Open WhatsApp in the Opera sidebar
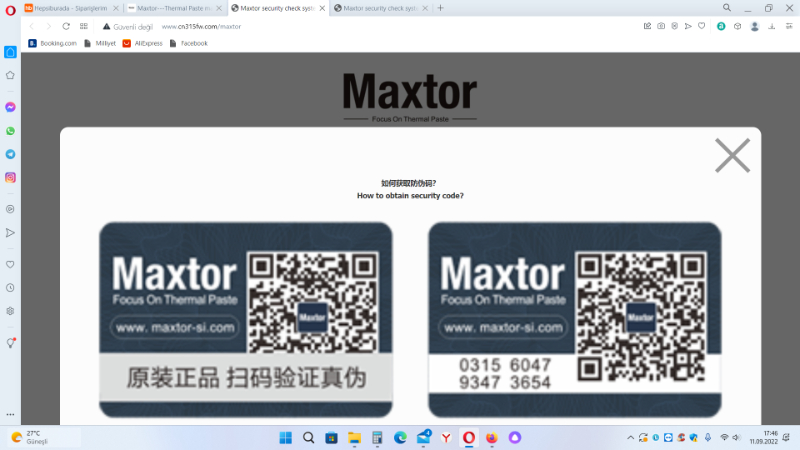800x450 pixels. (x=10, y=131)
